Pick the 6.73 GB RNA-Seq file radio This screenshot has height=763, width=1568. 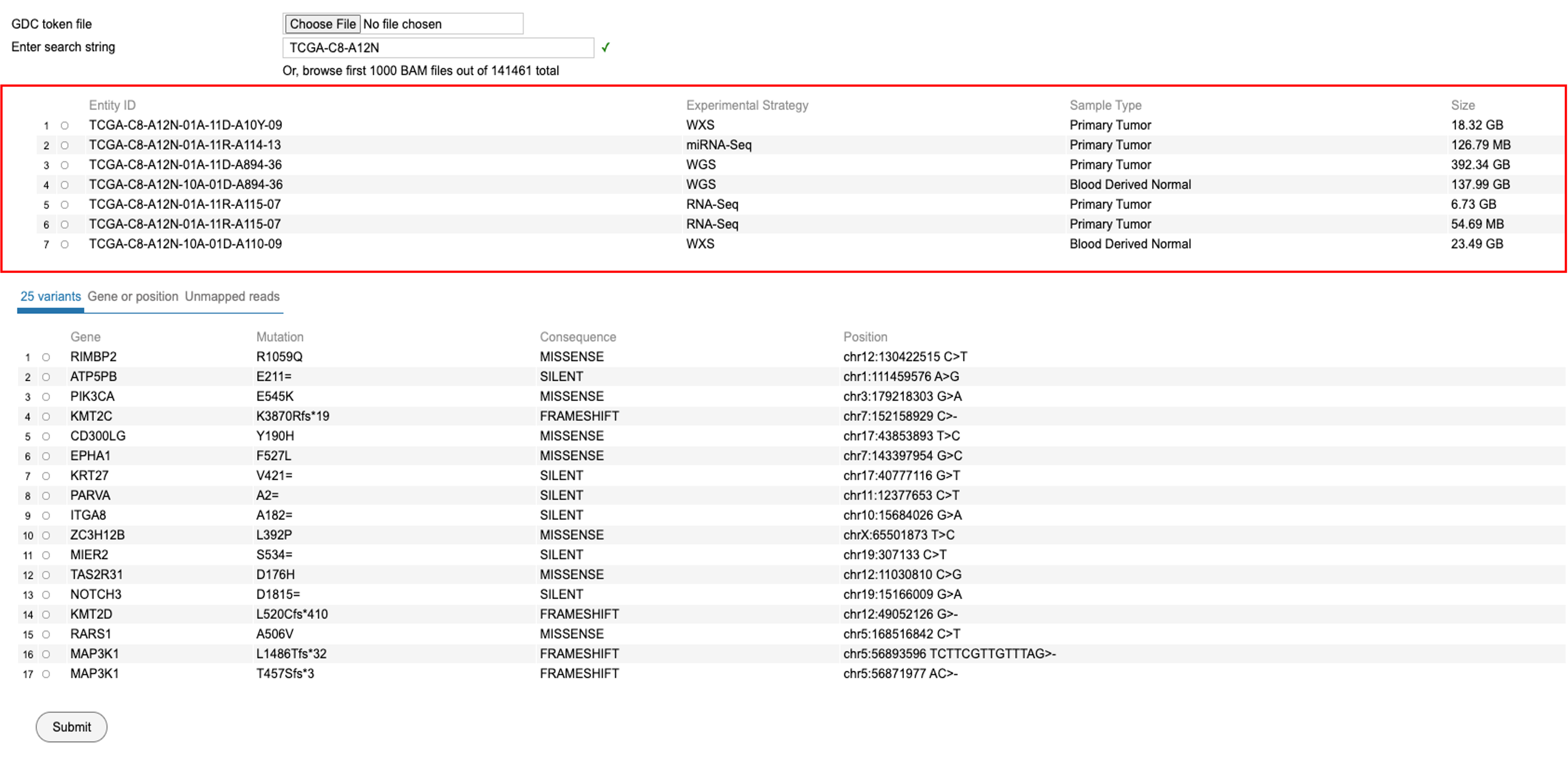click(64, 205)
